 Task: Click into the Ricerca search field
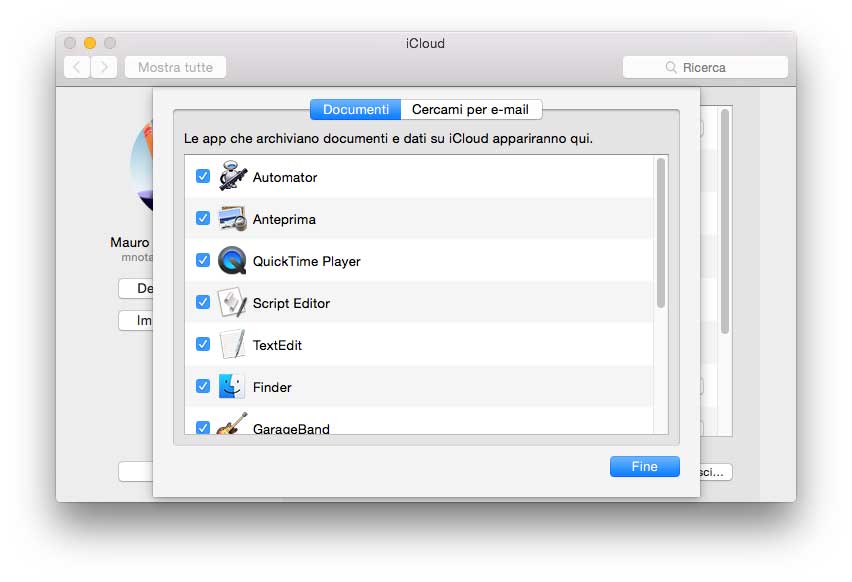(705, 67)
